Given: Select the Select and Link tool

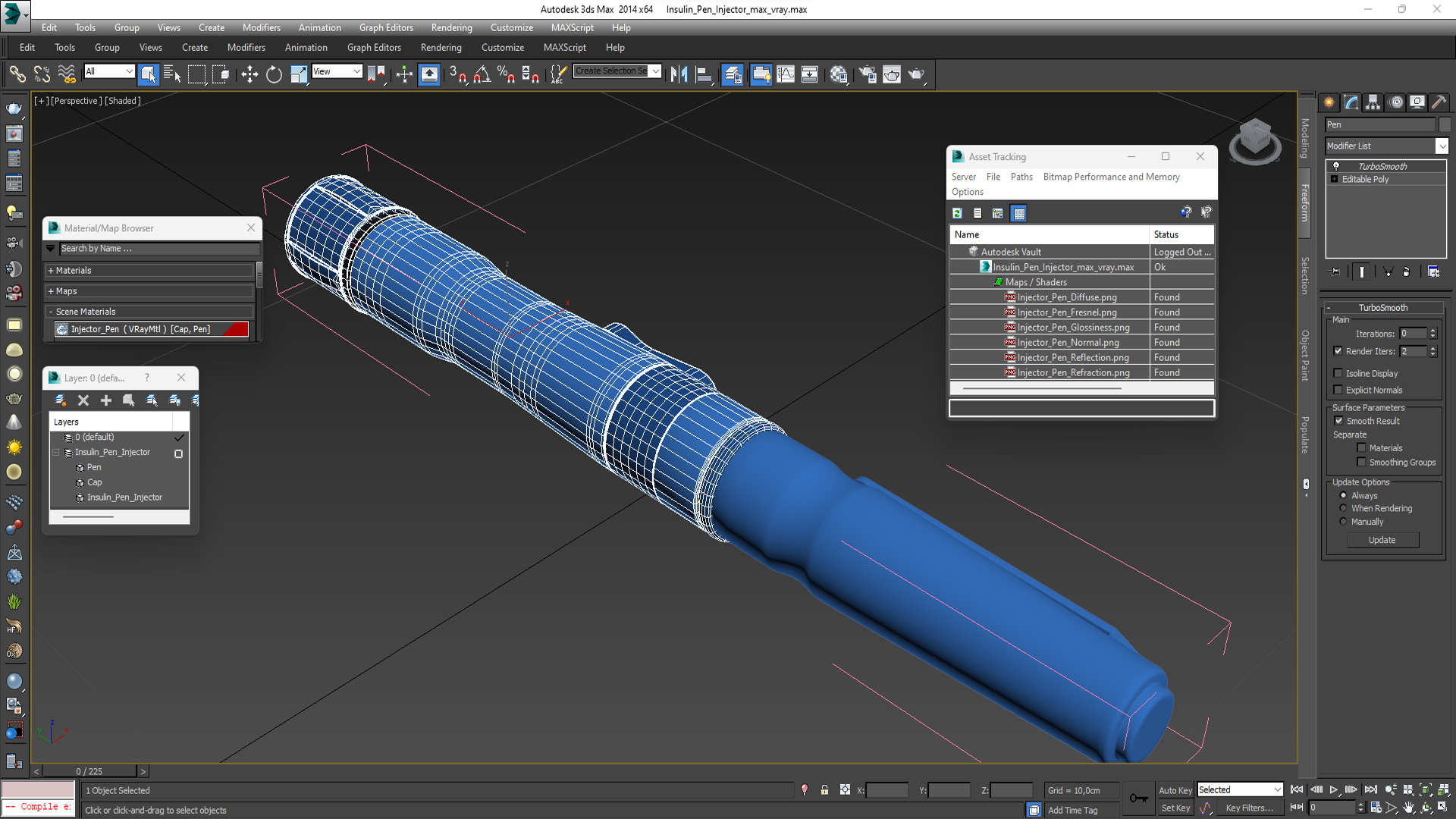Looking at the screenshot, I should (17, 74).
